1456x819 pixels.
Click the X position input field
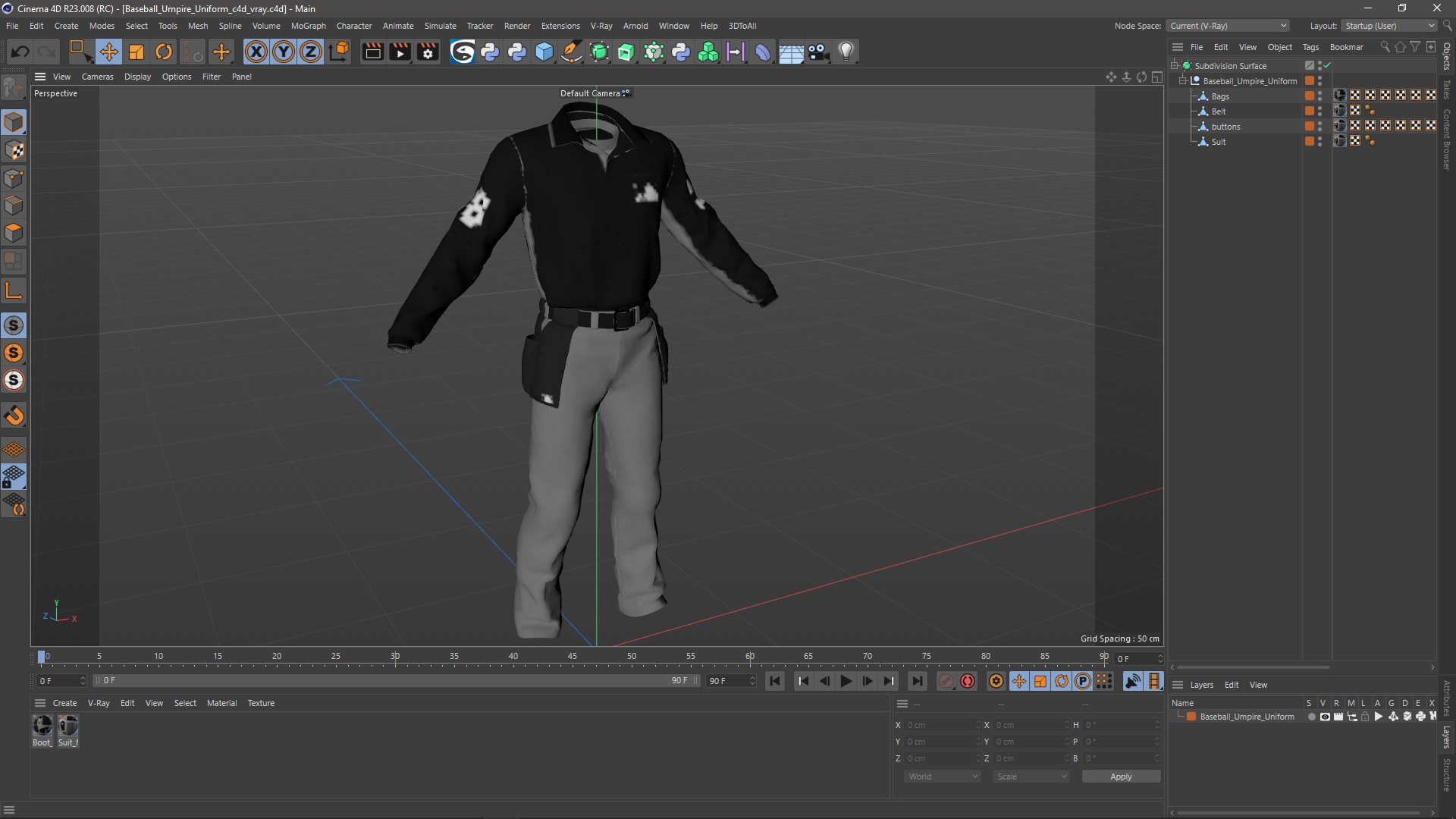(x=942, y=725)
